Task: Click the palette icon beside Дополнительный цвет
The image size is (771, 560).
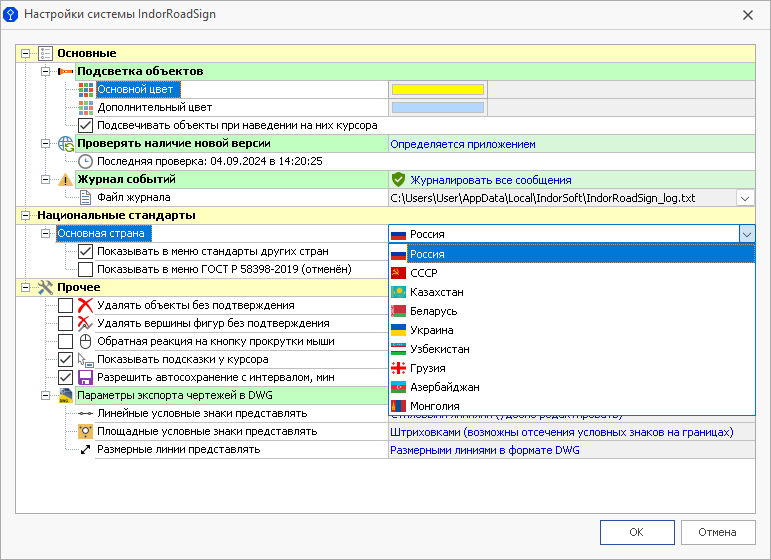Action: (86, 107)
